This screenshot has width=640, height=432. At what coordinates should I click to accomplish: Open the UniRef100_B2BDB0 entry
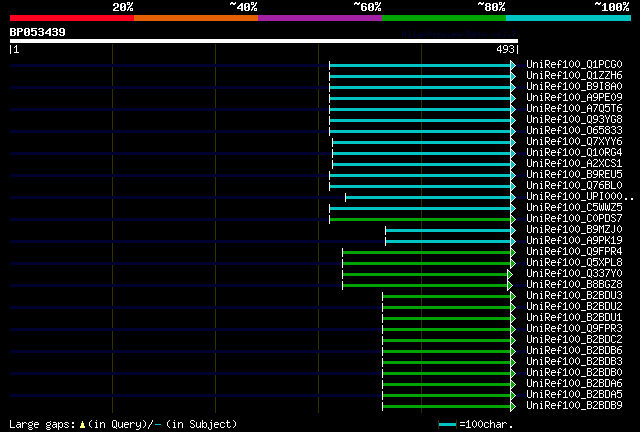[574, 373]
